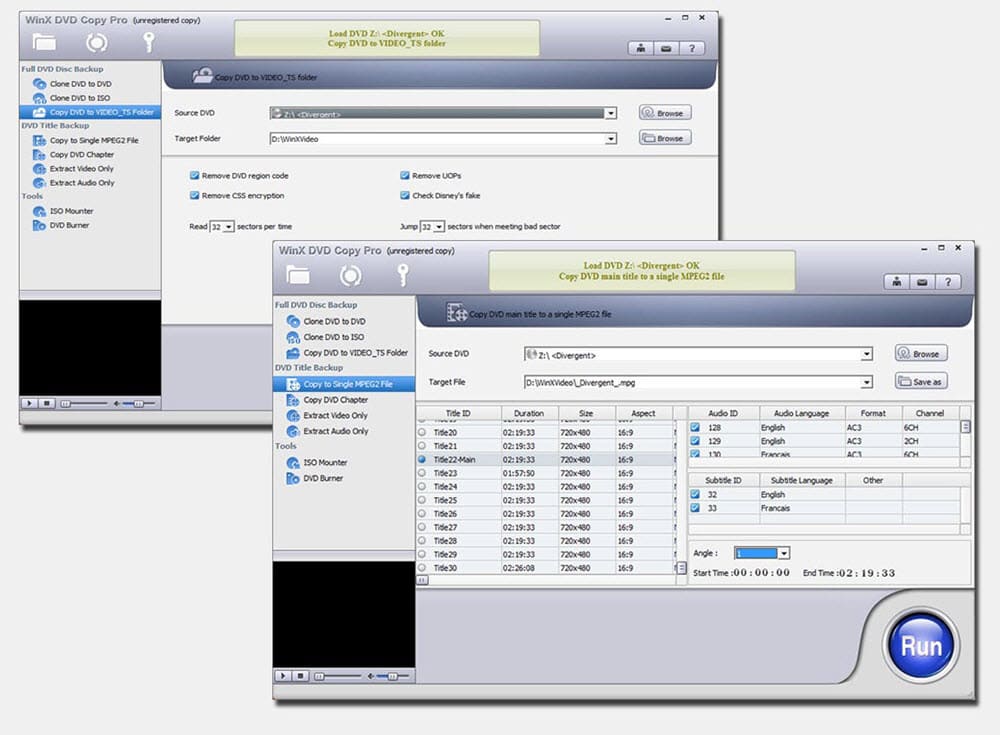Open ISO Mounter icon in back window
This screenshot has height=735, width=1000.
click(39, 211)
